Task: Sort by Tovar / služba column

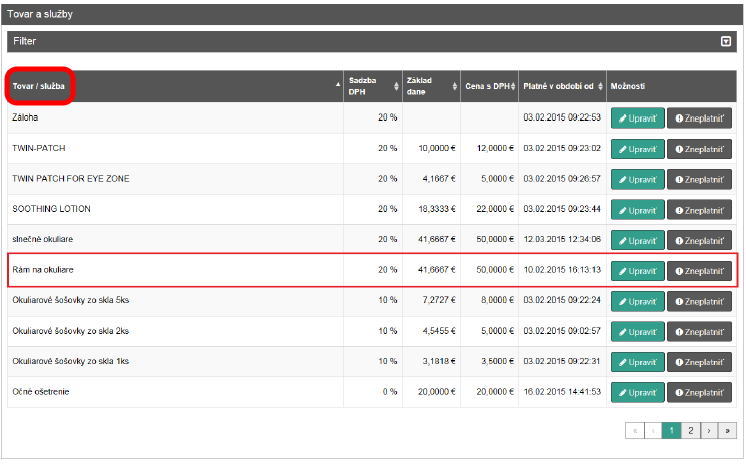Action: pos(42,86)
